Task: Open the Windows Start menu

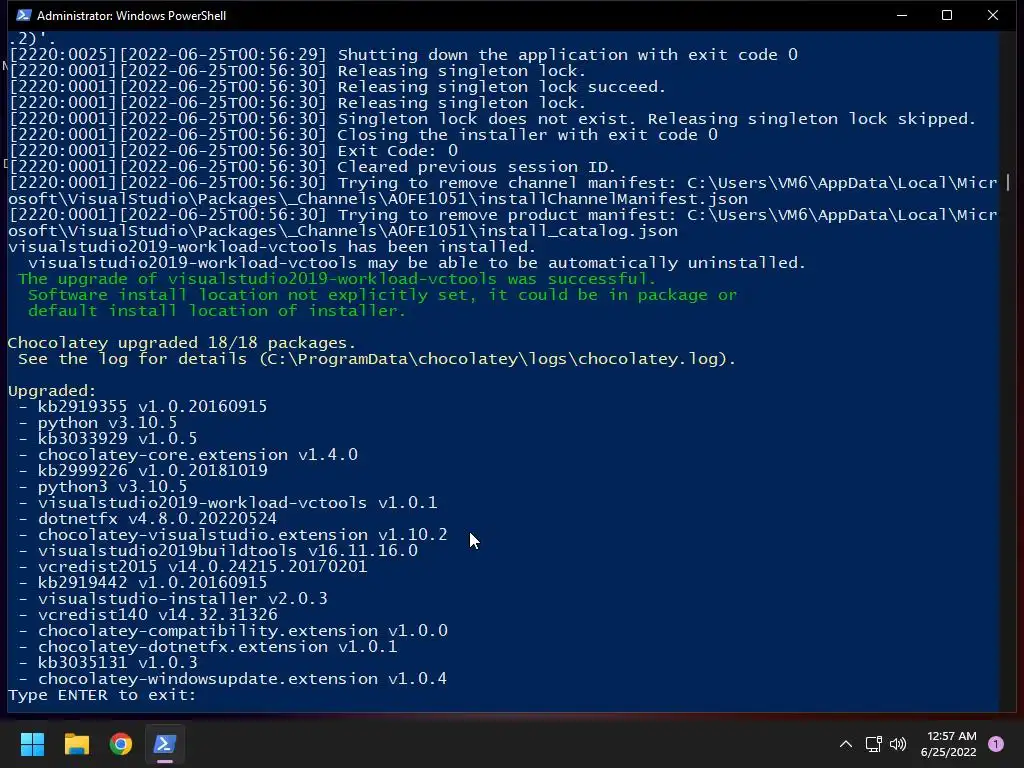Action: [32, 744]
